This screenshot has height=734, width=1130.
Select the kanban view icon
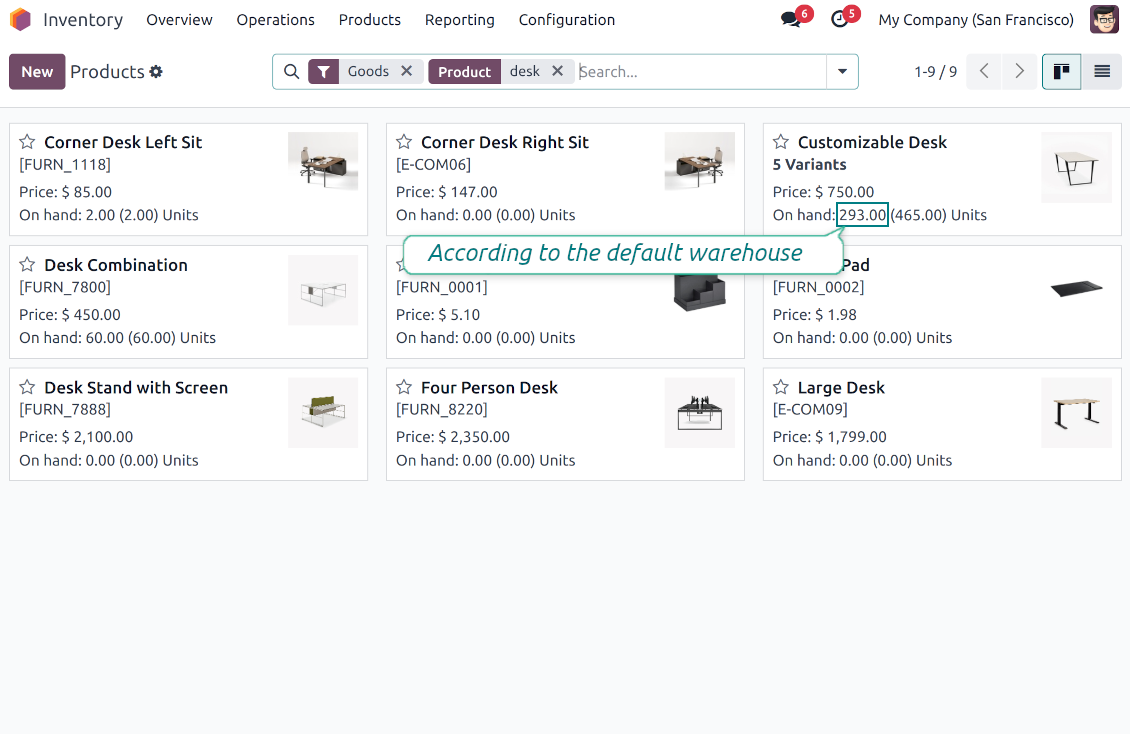coord(1062,72)
